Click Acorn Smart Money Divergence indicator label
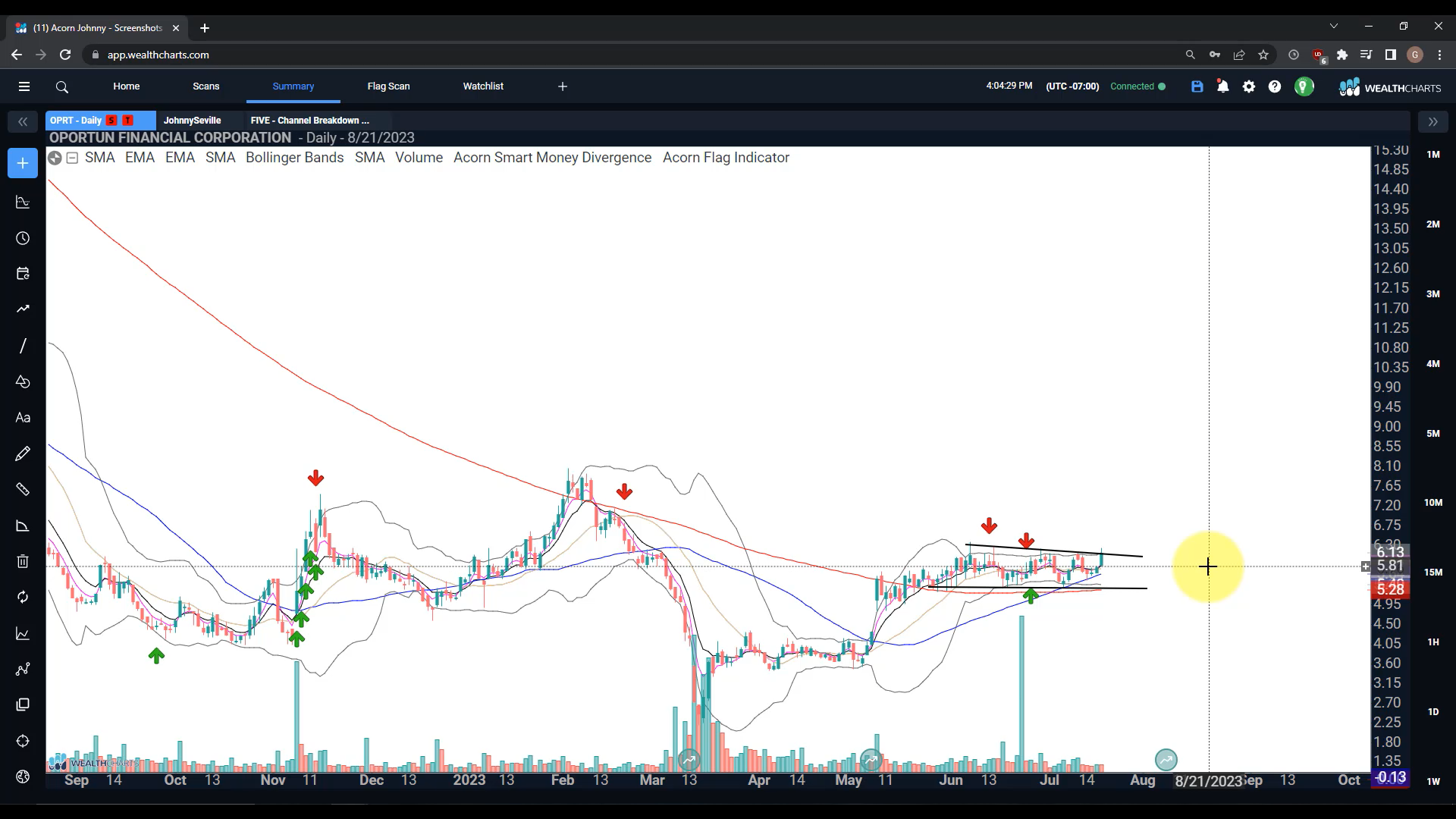Image resolution: width=1456 pixels, height=819 pixels. tap(552, 158)
